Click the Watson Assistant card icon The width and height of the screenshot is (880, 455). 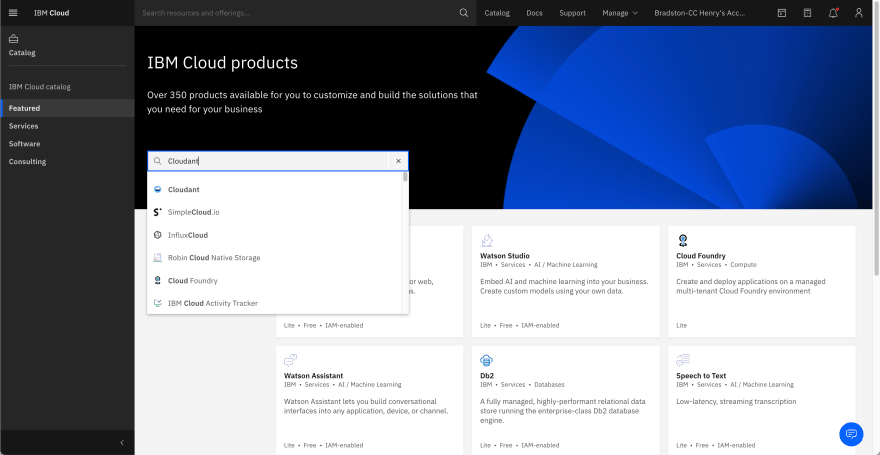290,360
